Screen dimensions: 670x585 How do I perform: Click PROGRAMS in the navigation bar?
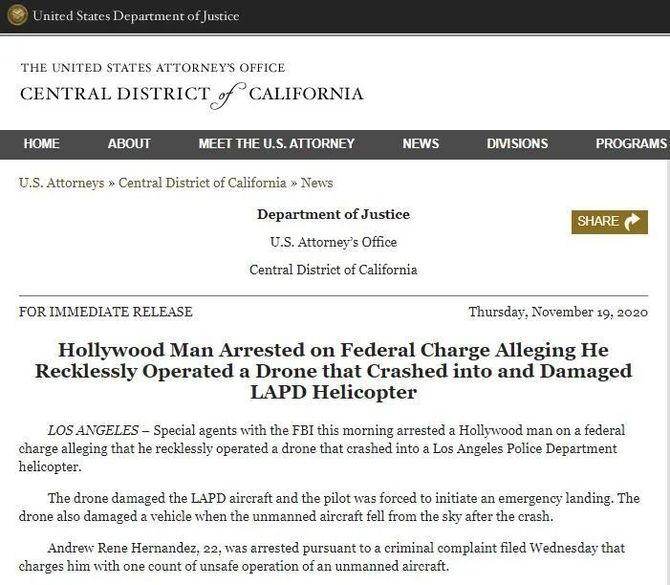[x=631, y=144]
